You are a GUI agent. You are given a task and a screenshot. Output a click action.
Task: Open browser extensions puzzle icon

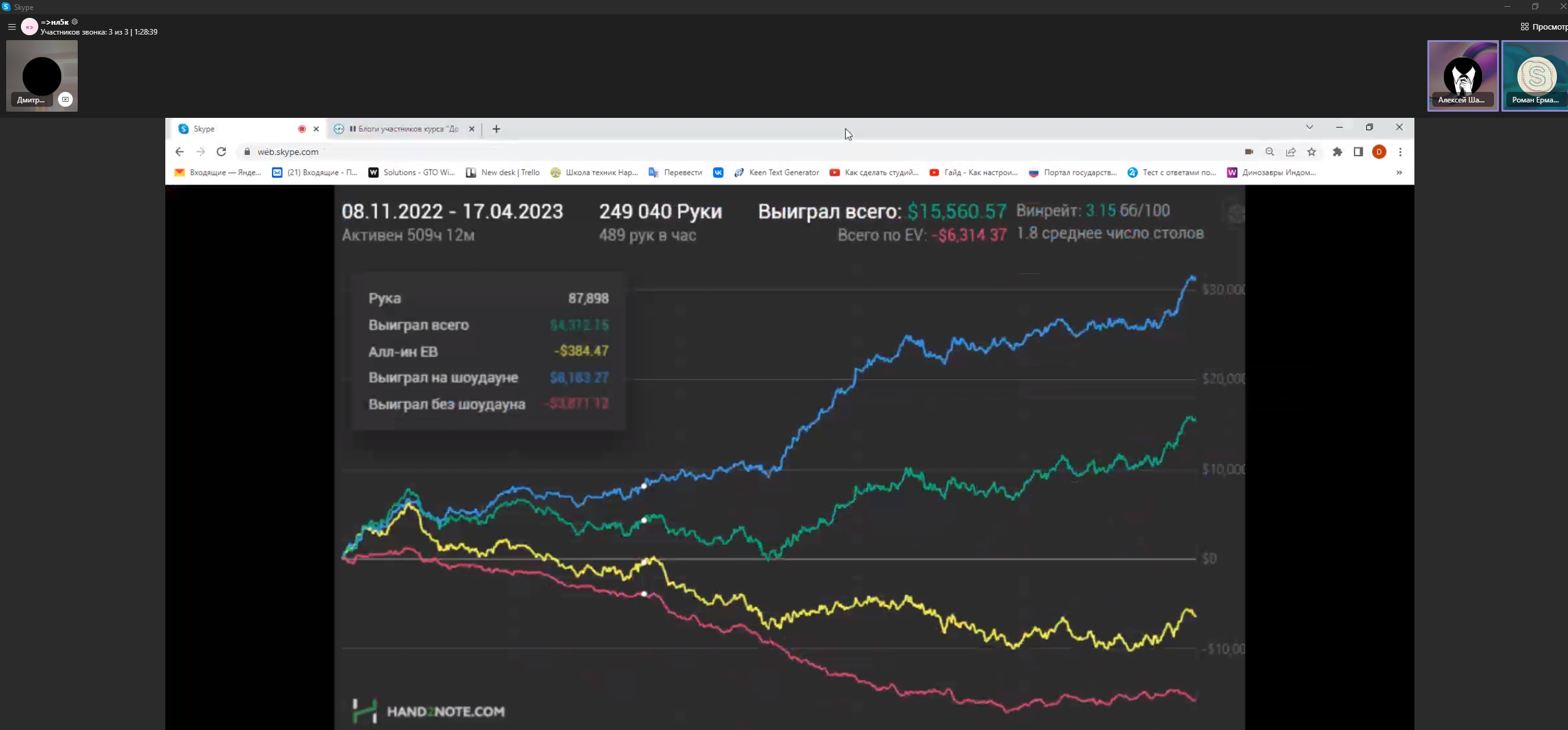coord(1337,152)
